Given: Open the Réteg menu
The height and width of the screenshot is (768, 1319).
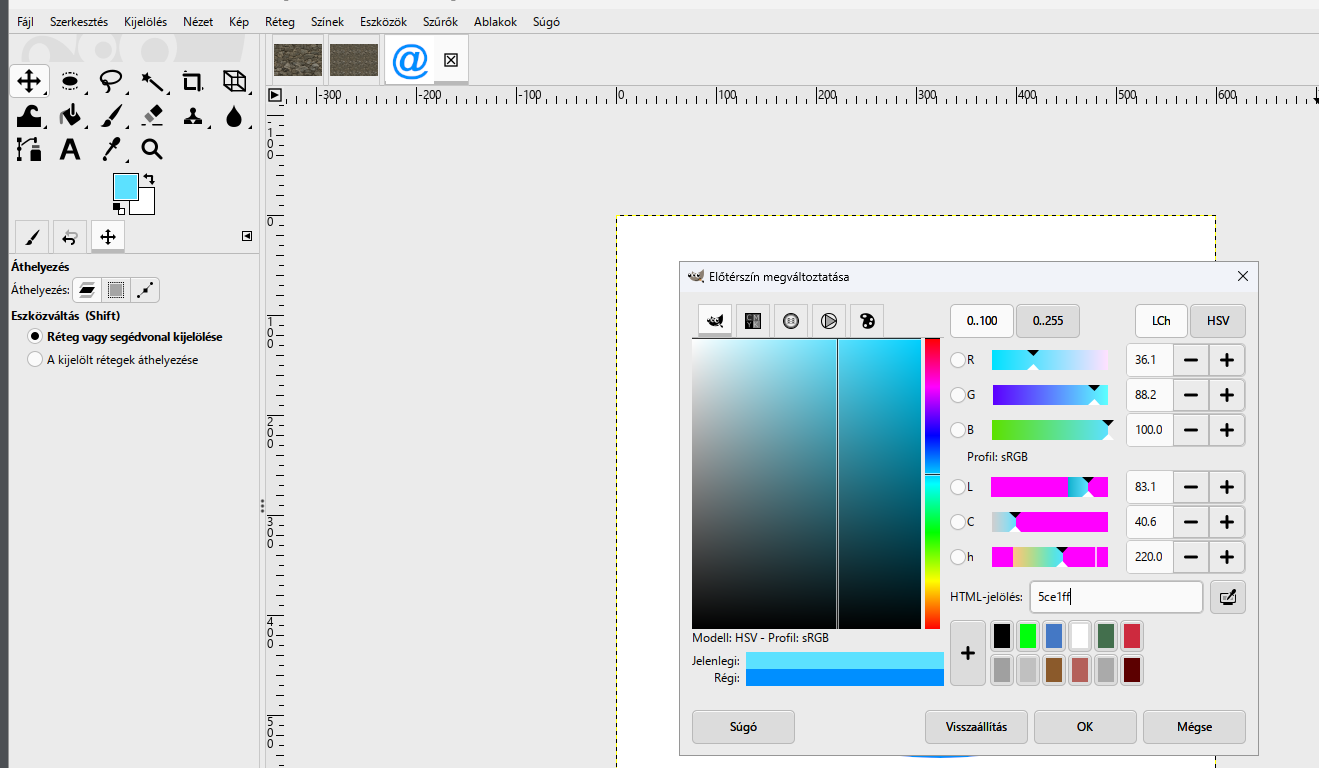Looking at the screenshot, I should coord(280,21).
